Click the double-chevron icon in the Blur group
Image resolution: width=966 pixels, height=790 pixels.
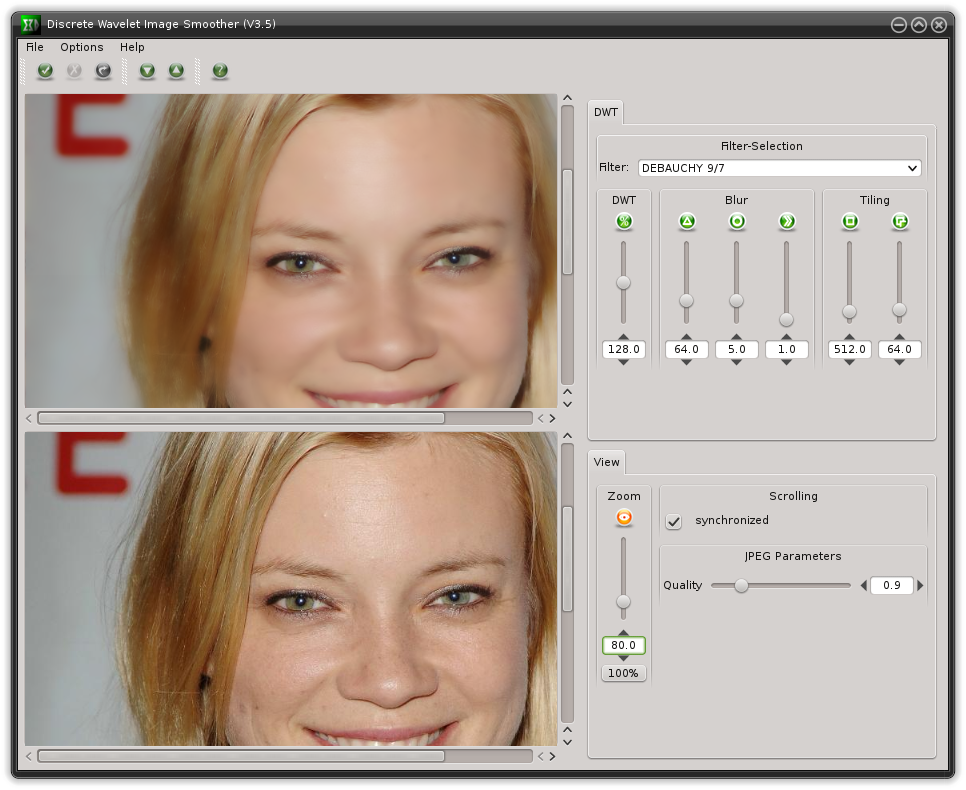click(x=786, y=222)
